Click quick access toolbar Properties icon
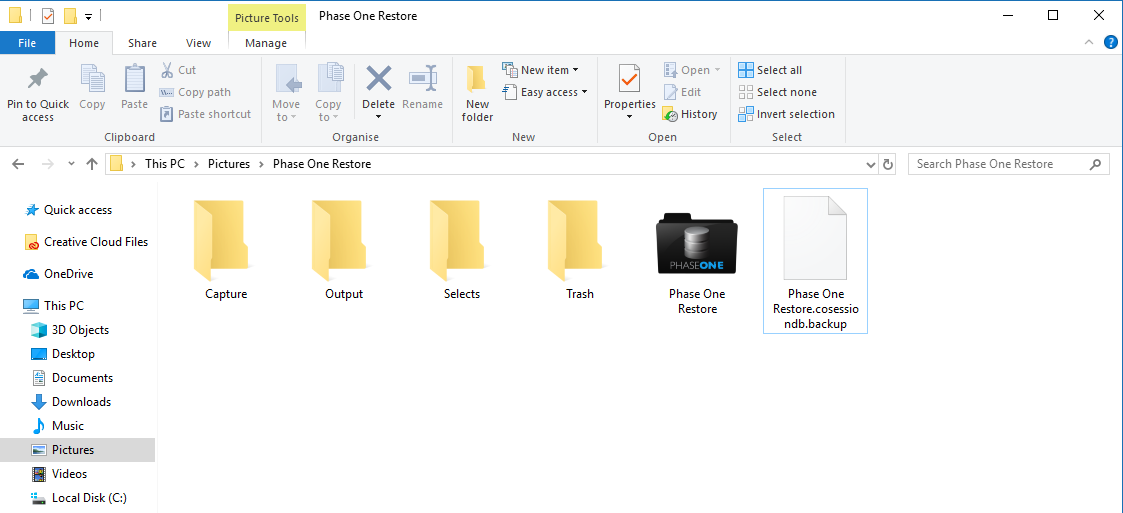 point(48,16)
